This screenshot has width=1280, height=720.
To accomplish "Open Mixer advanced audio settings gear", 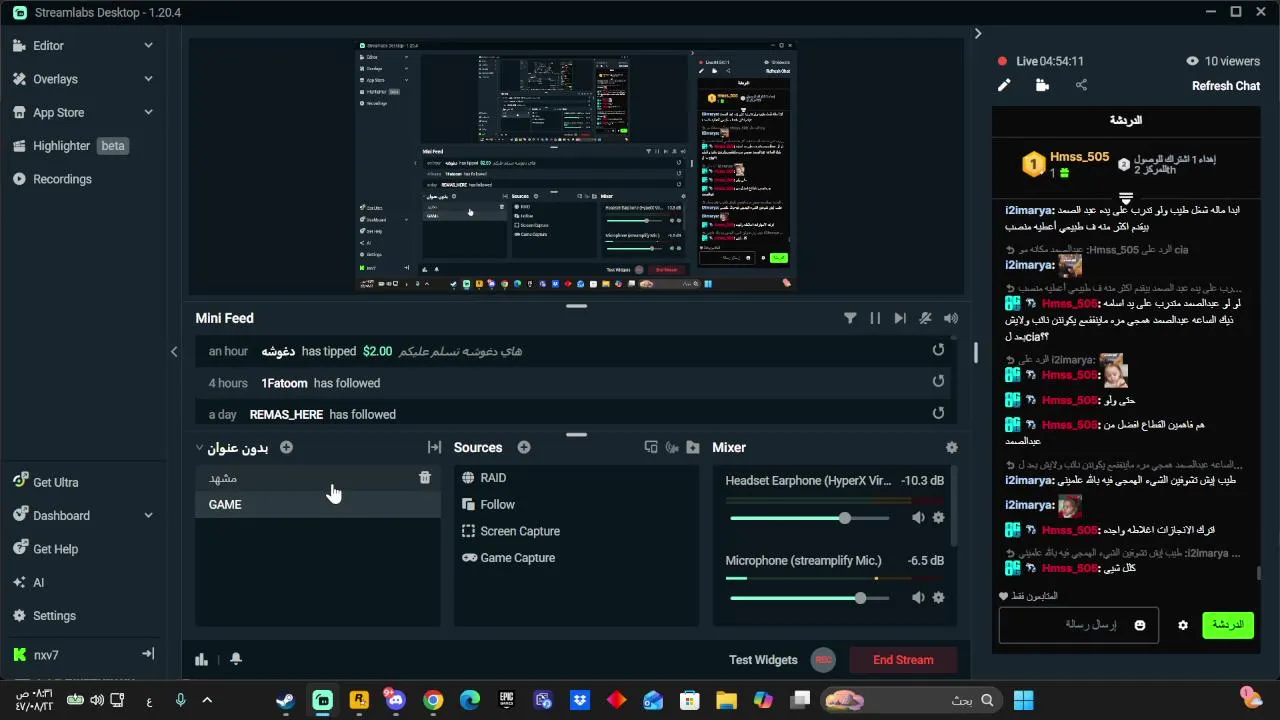I will (x=952, y=448).
